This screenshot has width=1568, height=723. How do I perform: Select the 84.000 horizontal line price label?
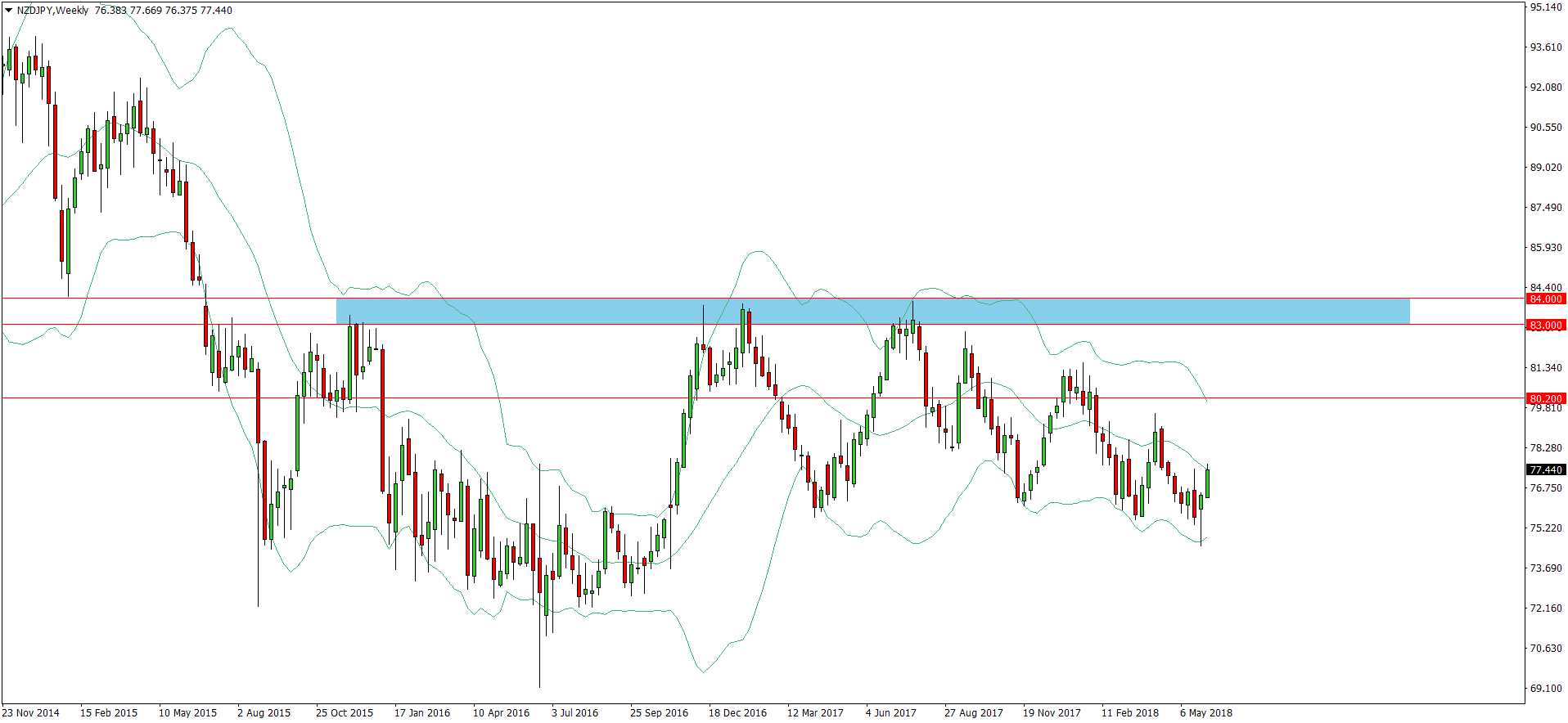pyautogui.click(x=1546, y=299)
